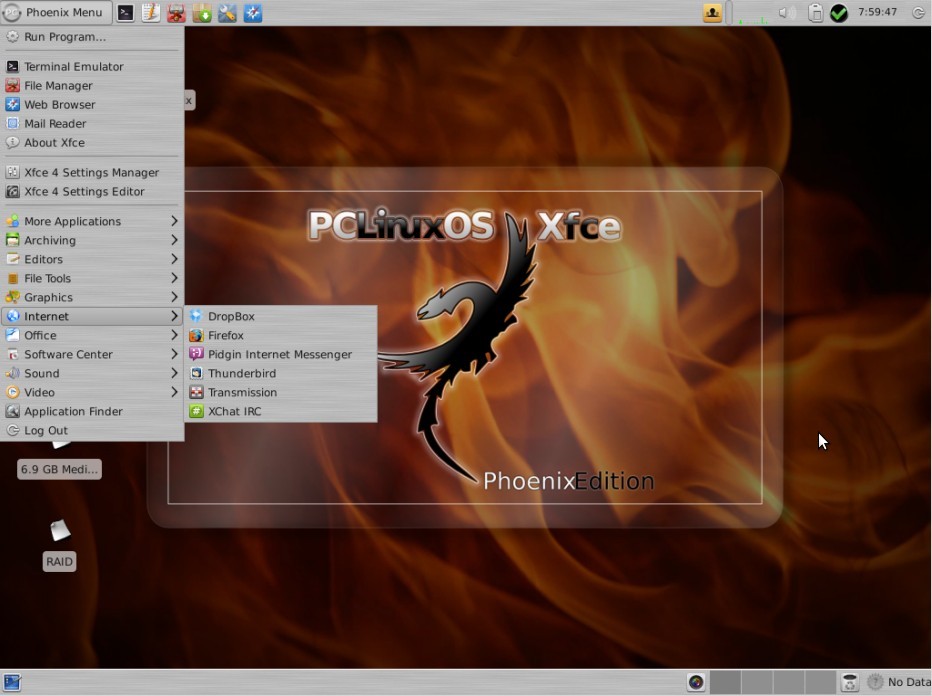Switch to the first workspace in pager
The image size is (932, 696).
pyautogui.click(x=726, y=682)
